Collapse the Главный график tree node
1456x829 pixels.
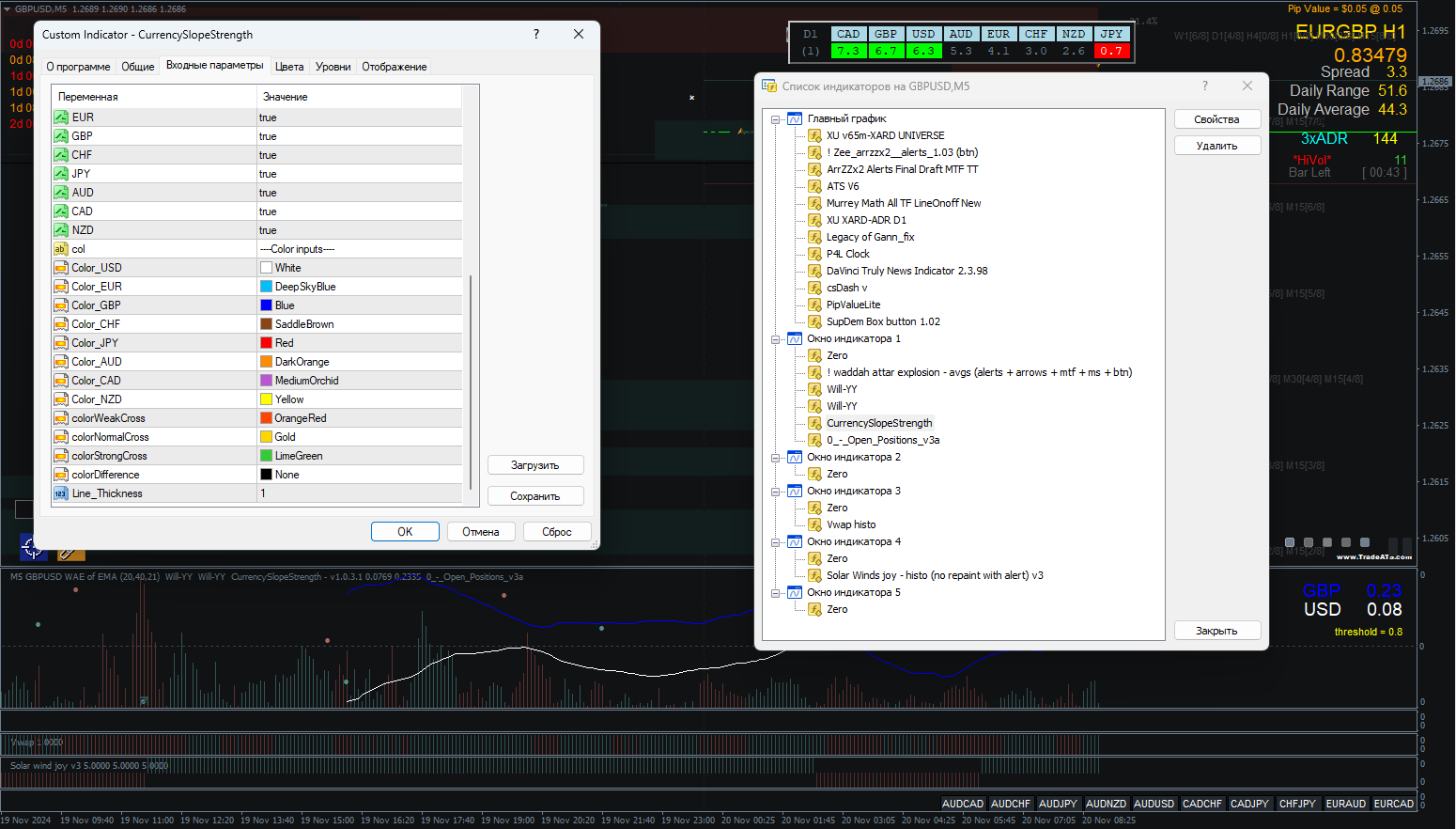click(x=776, y=119)
